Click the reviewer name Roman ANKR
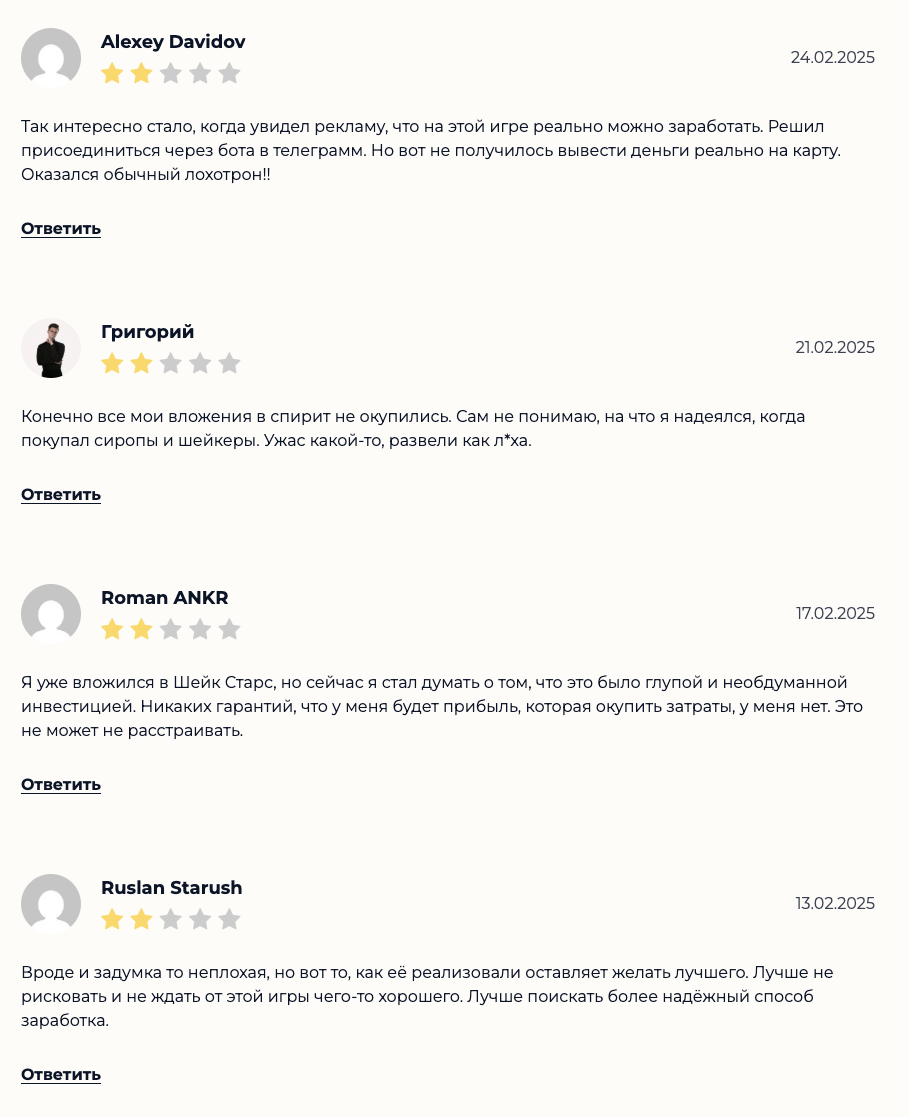 [165, 598]
